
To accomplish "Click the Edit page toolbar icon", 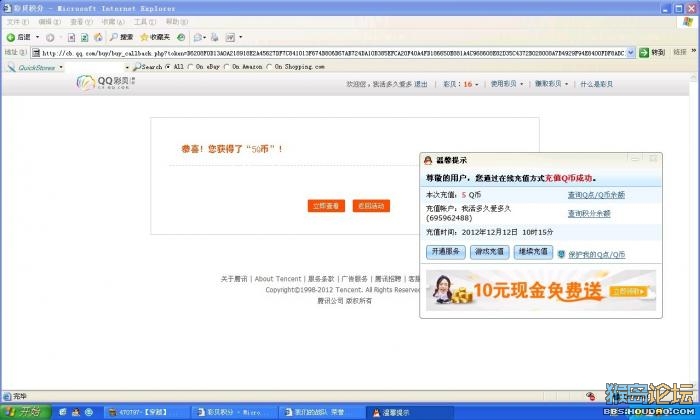I will click(230, 37).
